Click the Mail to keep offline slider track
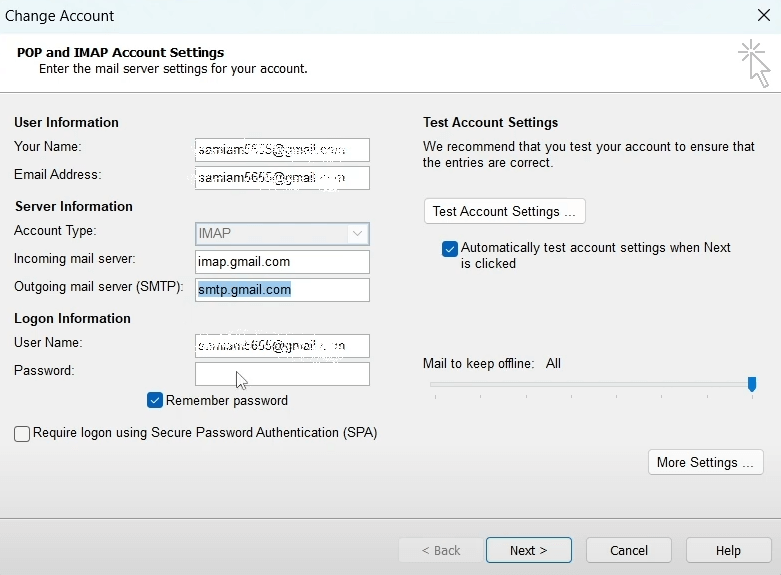The image size is (781, 575). click(x=590, y=384)
